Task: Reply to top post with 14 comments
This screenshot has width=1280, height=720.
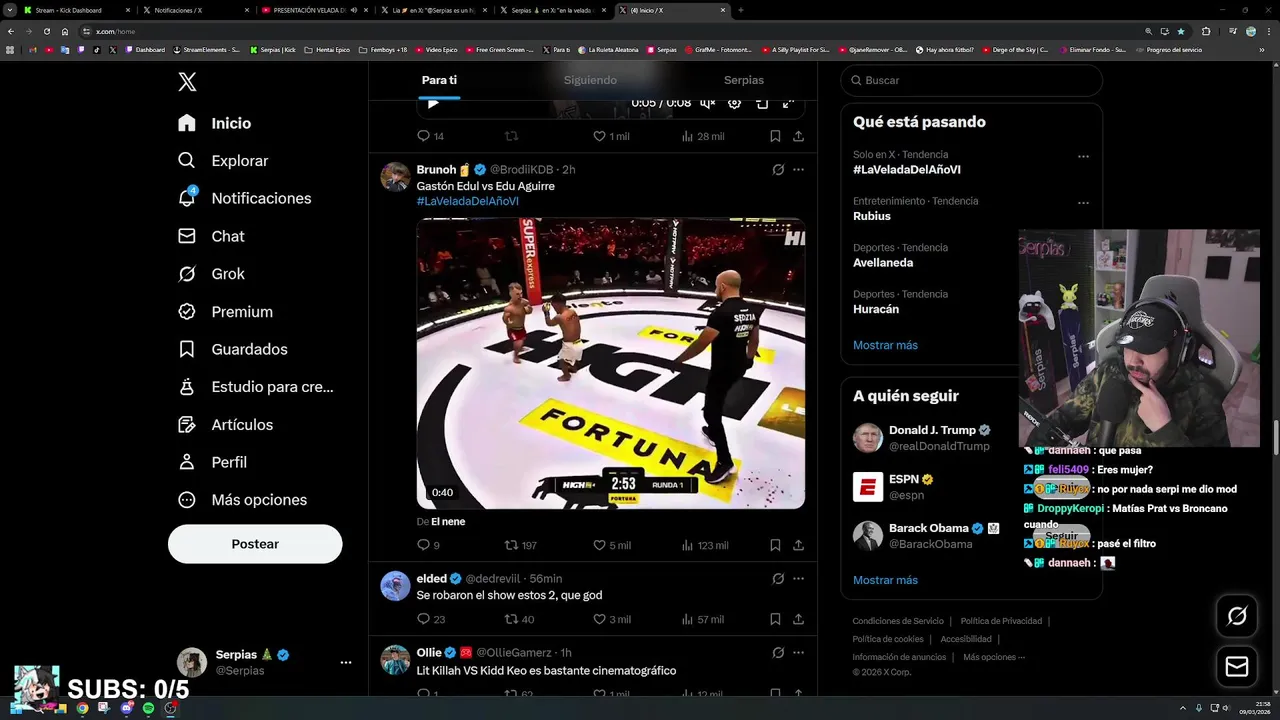Action: [x=430, y=136]
